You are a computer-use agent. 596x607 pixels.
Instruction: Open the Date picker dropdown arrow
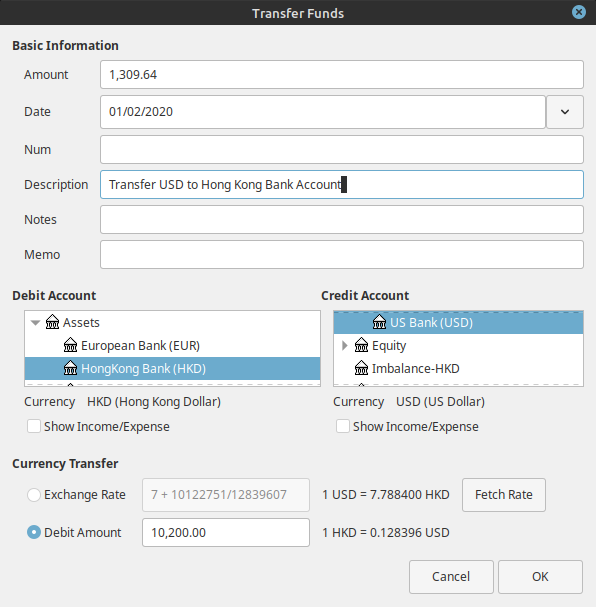(565, 112)
